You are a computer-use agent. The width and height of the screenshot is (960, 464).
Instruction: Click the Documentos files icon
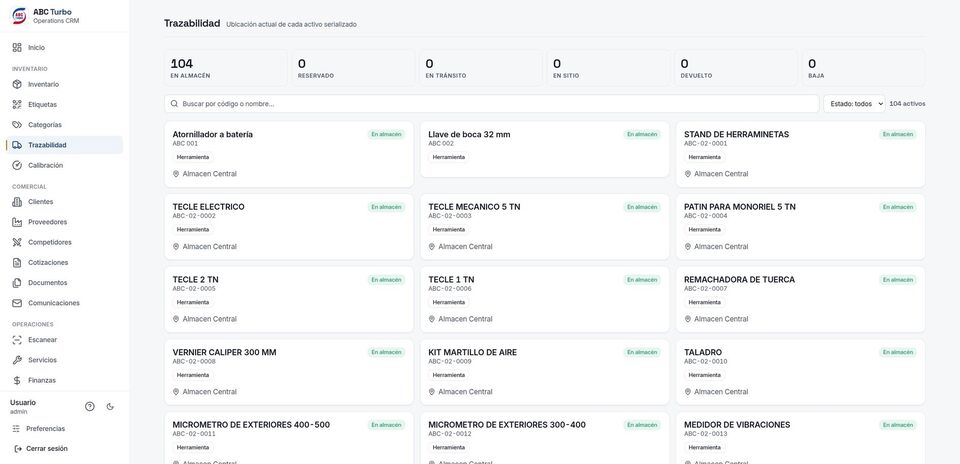[x=17, y=283]
